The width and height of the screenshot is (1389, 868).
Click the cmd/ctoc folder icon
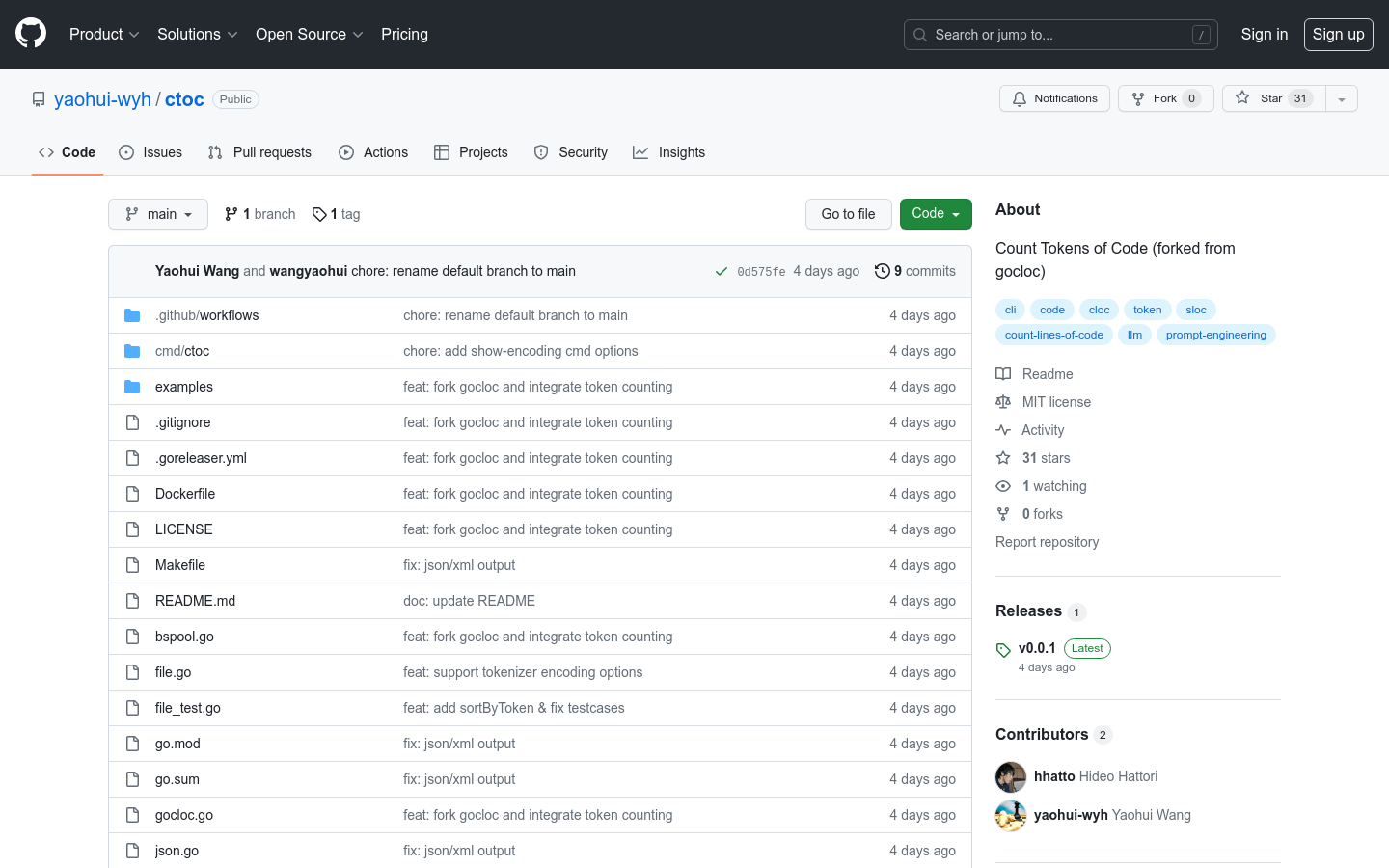pyautogui.click(x=132, y=351)
